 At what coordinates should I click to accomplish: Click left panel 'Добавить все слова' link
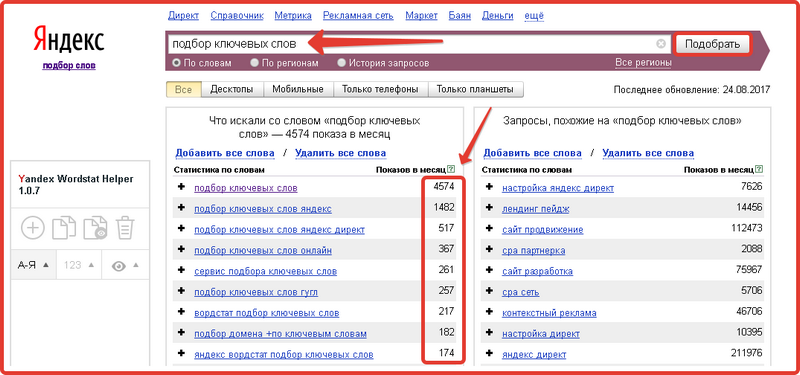(225, 153)
